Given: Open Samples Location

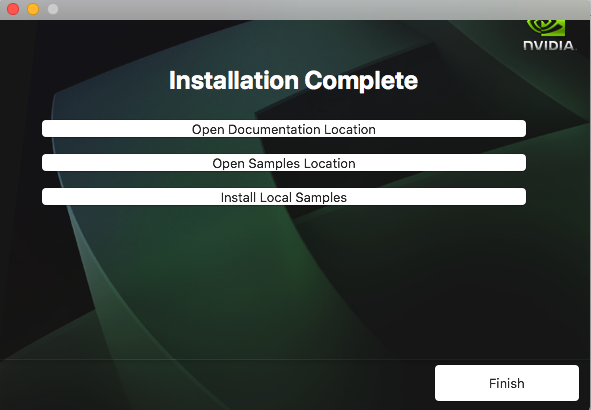Looking at the screenshot, I should 284,163.
